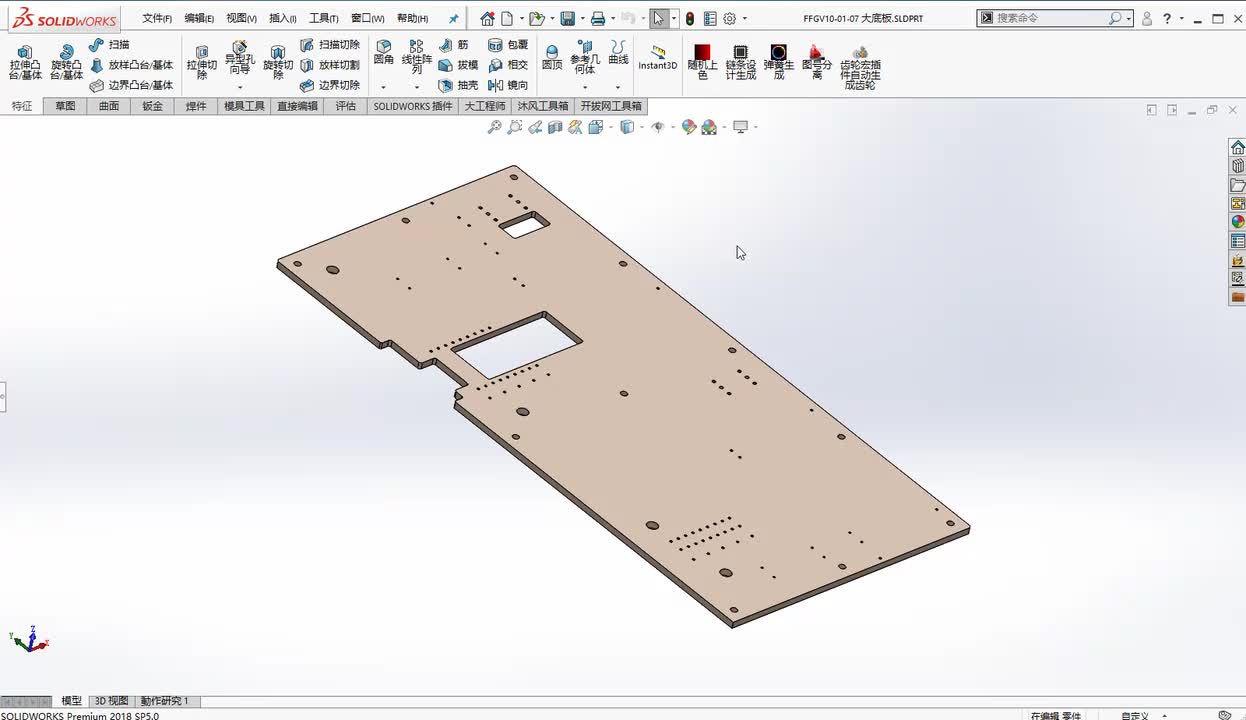
Task: Open the 参考几何体 reference geometry tool
Action: point(585,58)
